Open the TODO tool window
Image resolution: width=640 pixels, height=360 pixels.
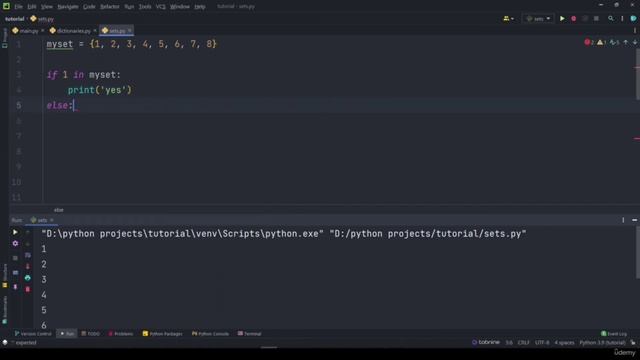coord(91,333)
